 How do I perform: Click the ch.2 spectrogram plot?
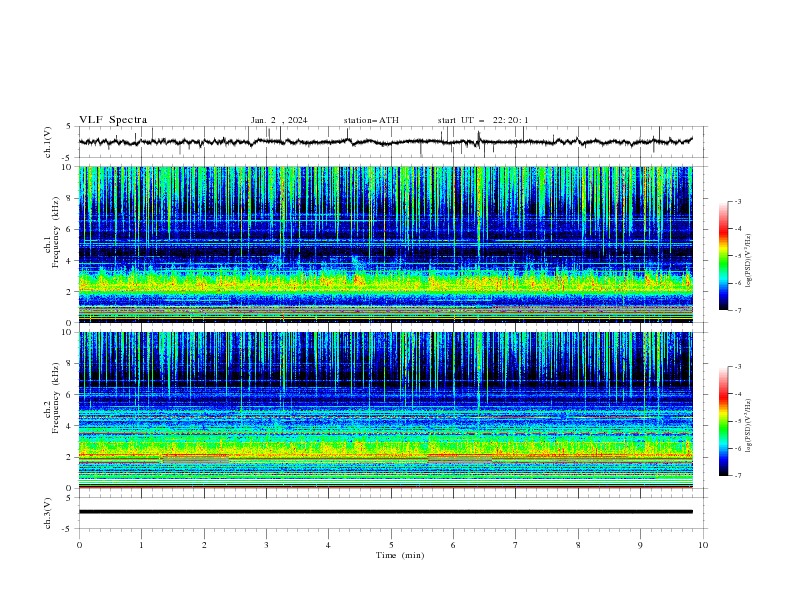385,410
